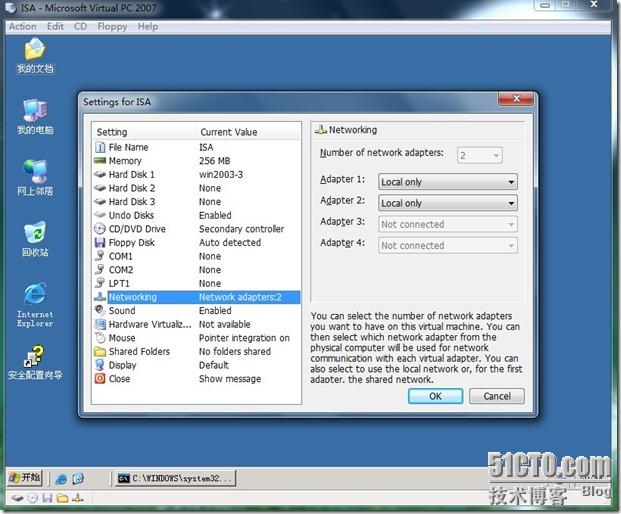Click the Setting column header
621x514 pixels.
(x=144, y=132)
